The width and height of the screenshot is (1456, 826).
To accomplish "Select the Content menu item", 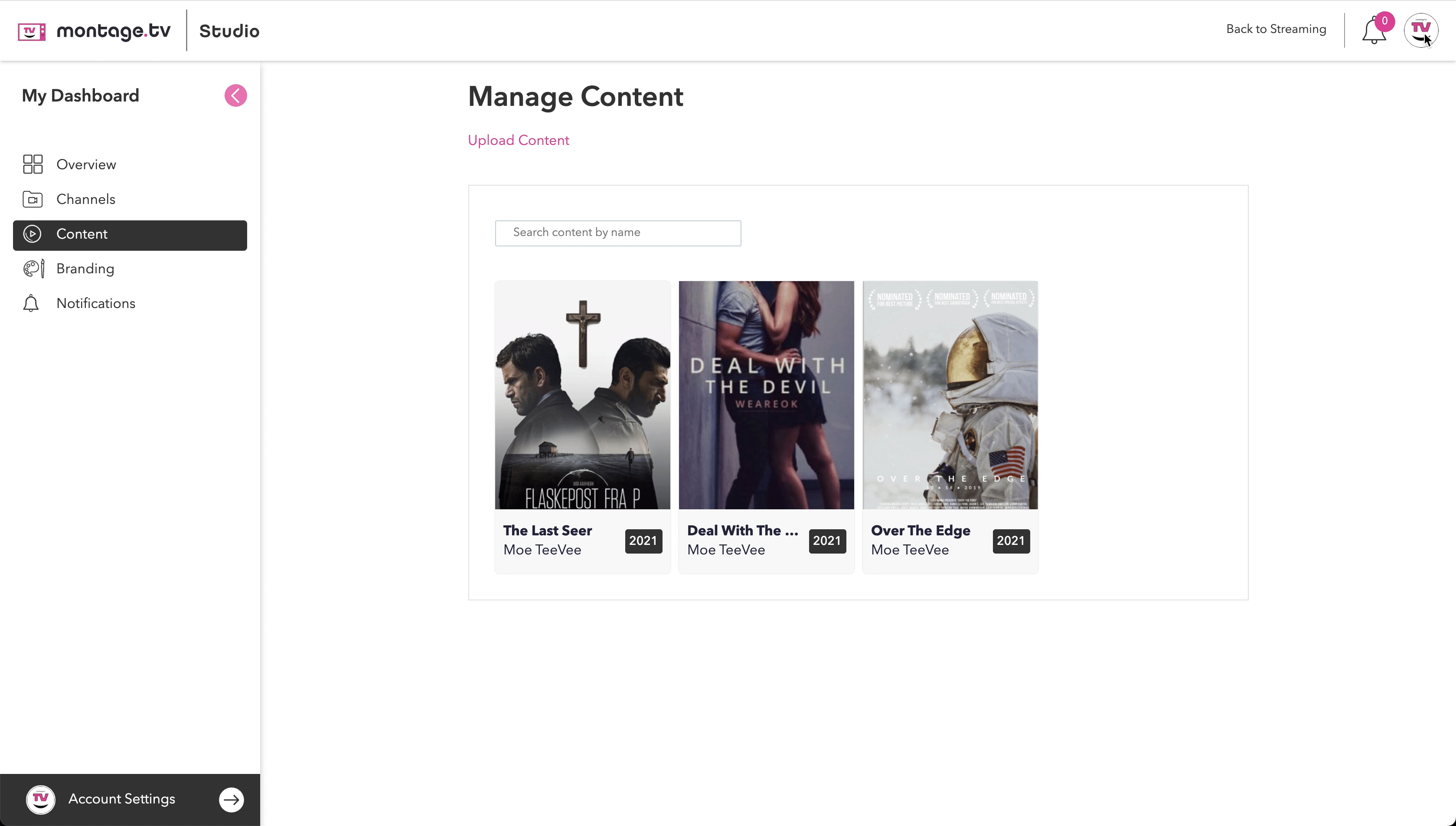I will (130, 235).
